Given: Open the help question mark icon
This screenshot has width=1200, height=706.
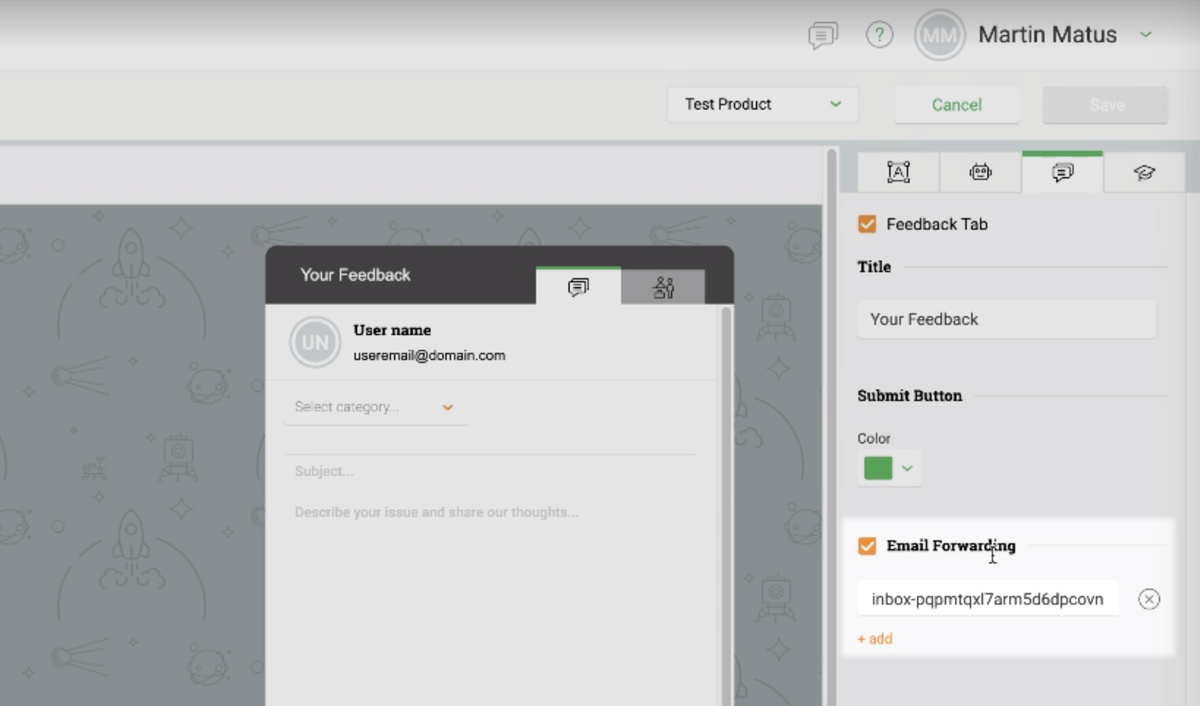Looking at the screenshot, I should [x=879, y=36].
